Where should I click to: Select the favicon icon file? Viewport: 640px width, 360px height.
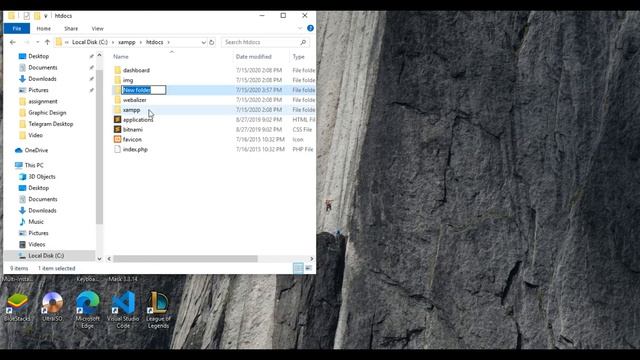[x=132, y=139]
